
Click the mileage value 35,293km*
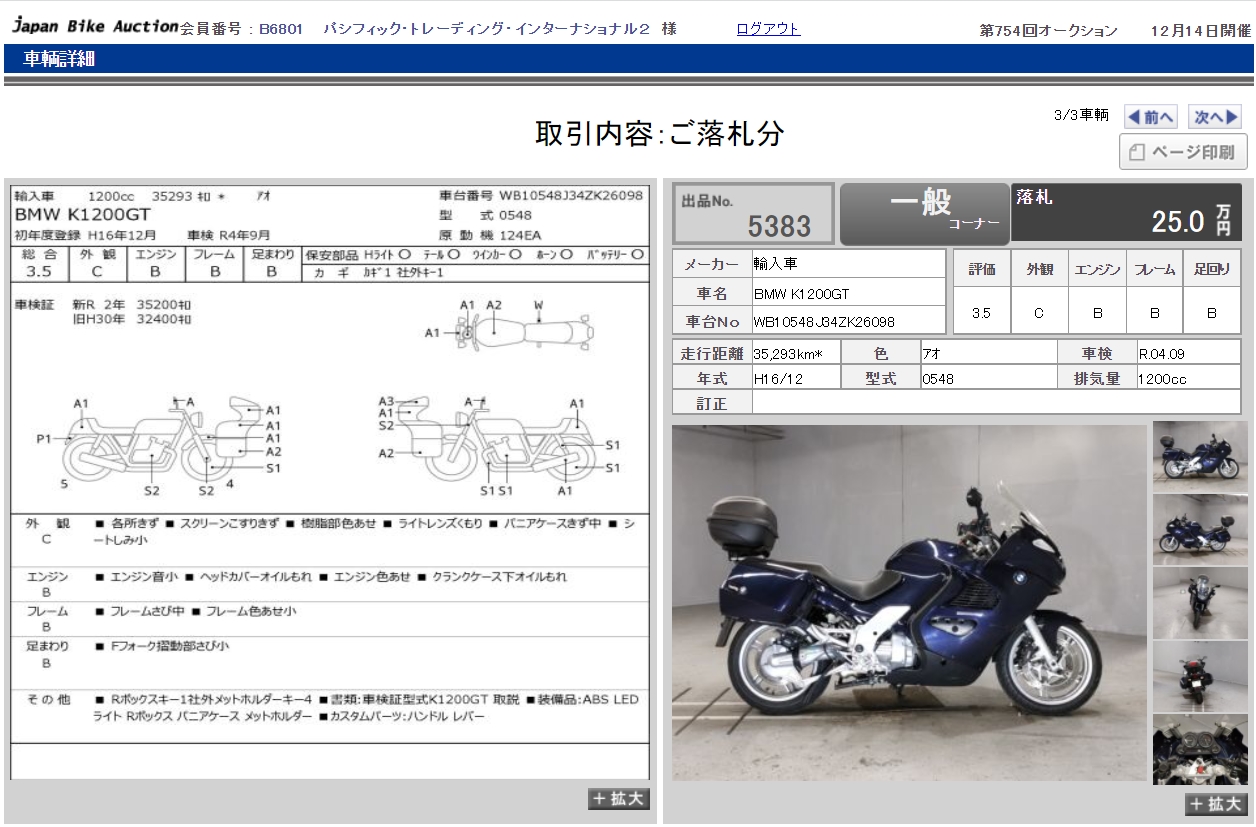[x=789, y=353]
